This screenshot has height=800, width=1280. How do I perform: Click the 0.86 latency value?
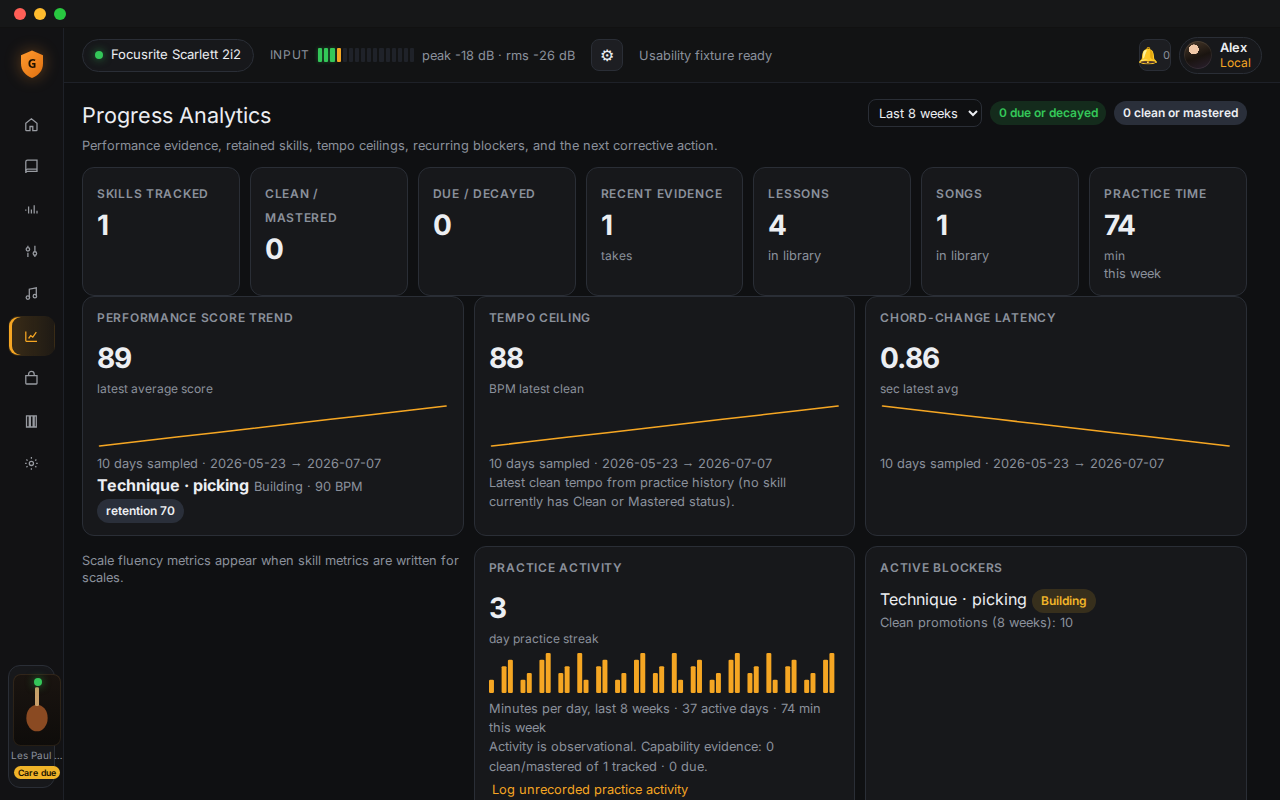pyautogui.click(x=910, y=358)
